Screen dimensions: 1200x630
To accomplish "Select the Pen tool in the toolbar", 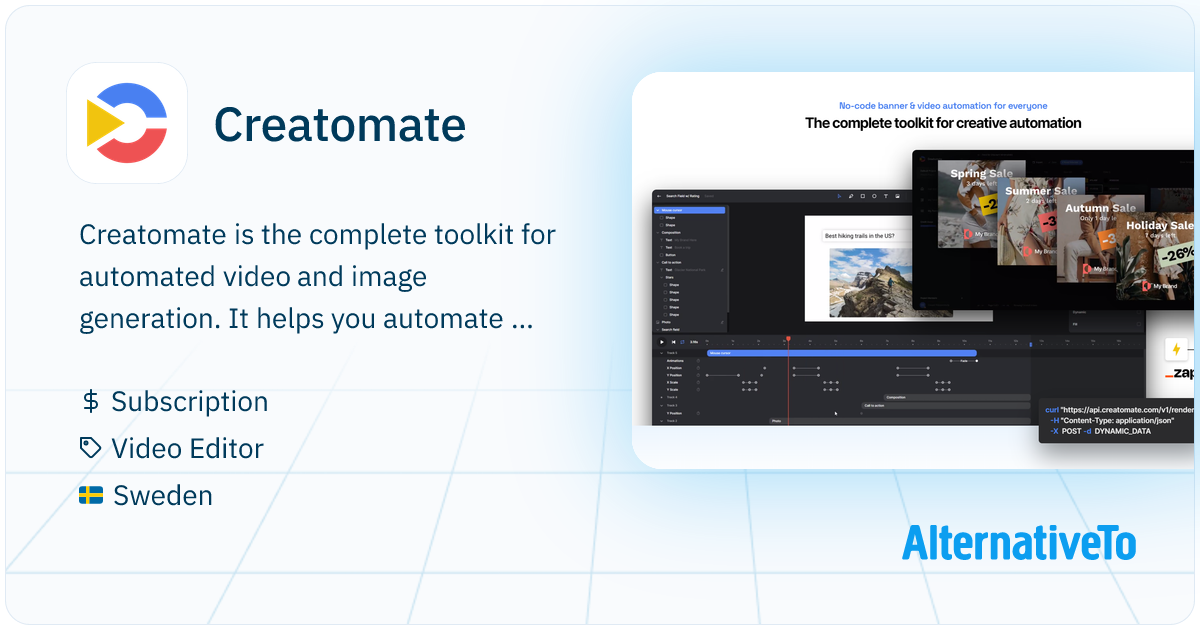I will pyautogui.click(x=851, y=196).
